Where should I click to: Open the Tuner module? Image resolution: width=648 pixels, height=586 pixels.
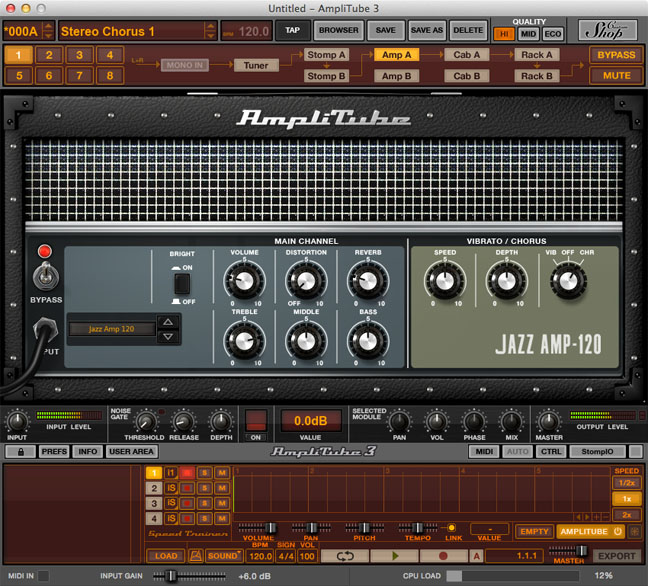256,65
